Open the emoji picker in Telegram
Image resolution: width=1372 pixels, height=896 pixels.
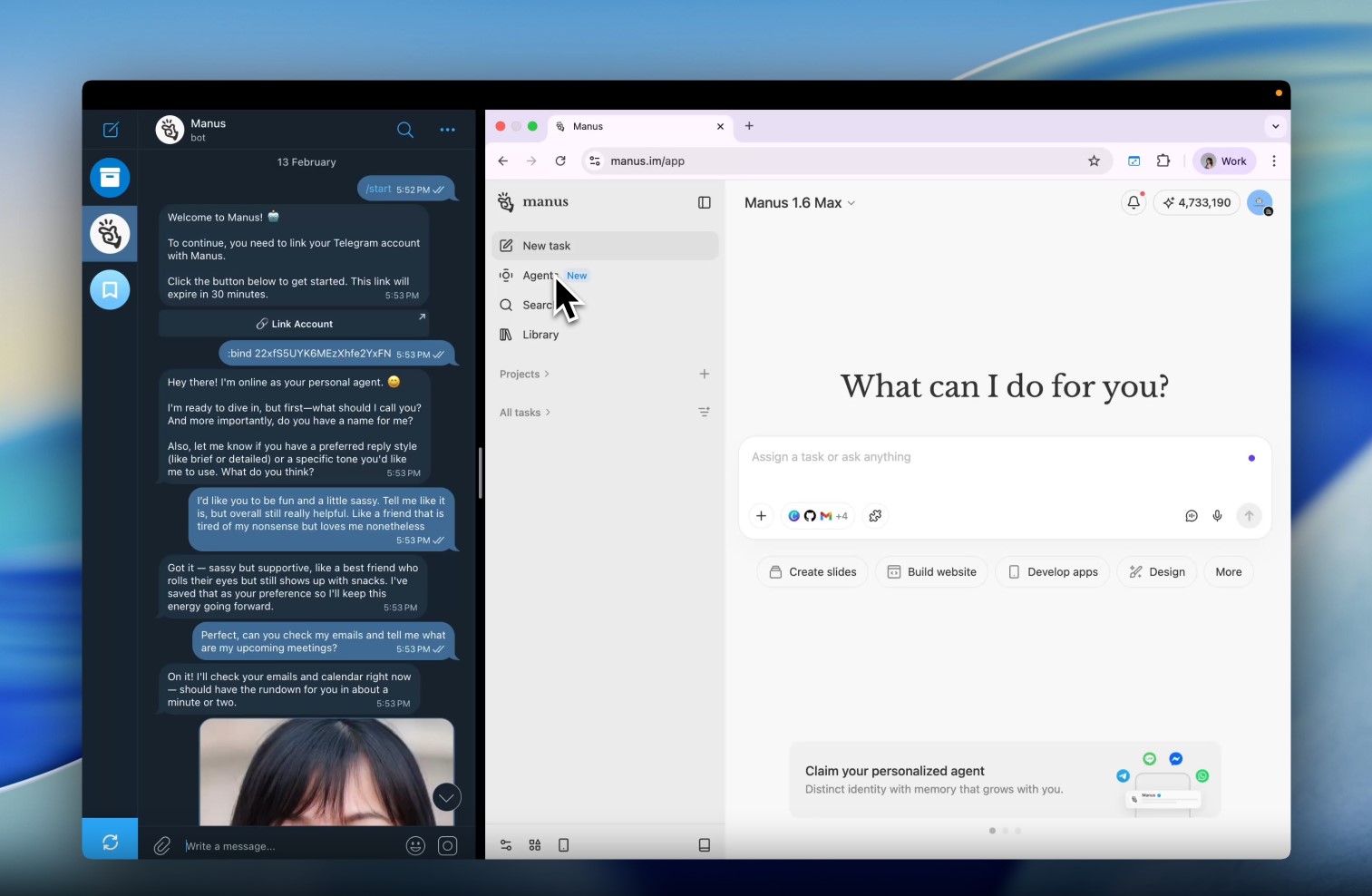(415, 846)
